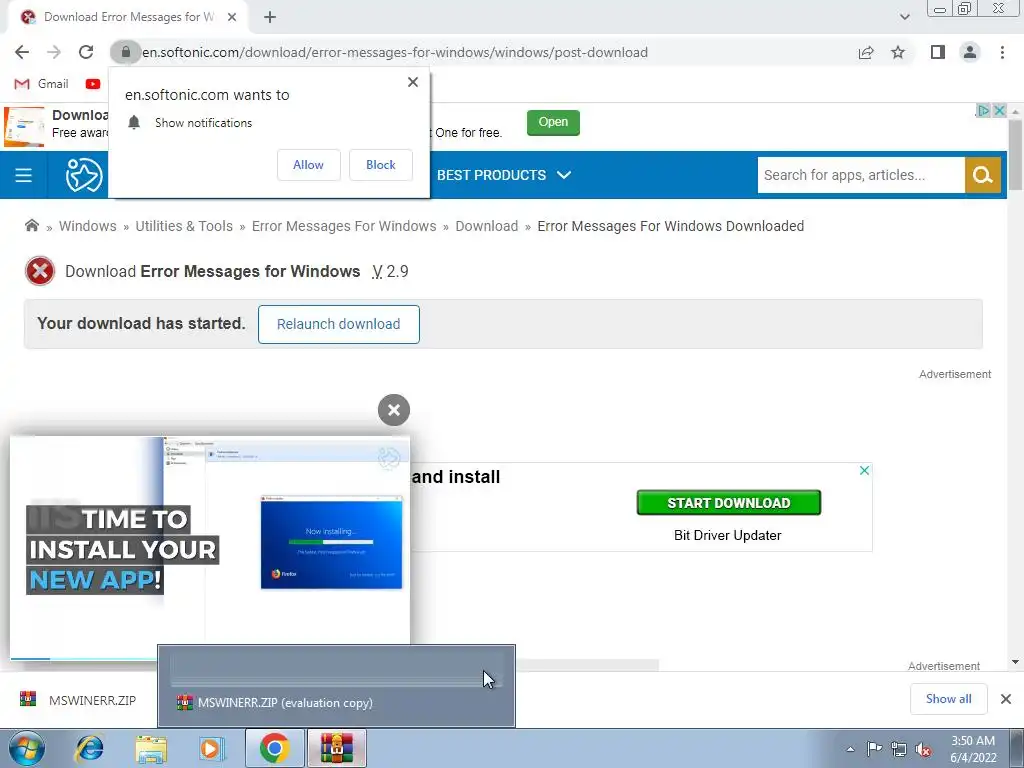Close the Bit Driver Updater ad
Viewport: 1024px width, 768px height.
[864, 470]
